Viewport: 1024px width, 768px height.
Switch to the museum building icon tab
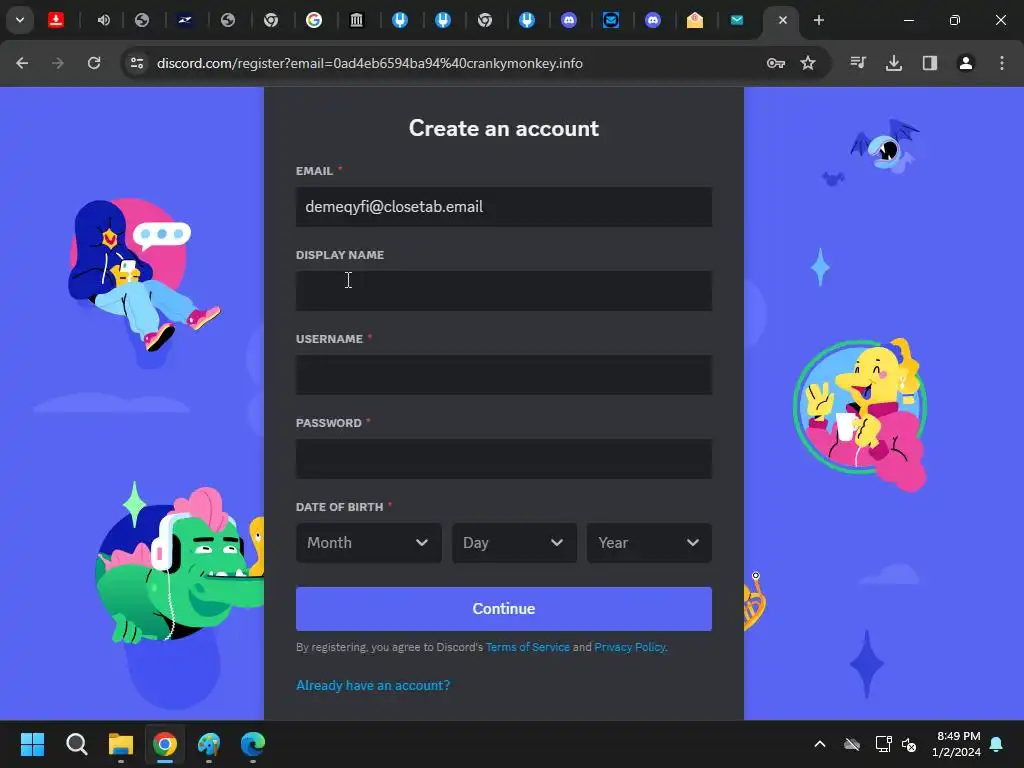pos(357,20)
